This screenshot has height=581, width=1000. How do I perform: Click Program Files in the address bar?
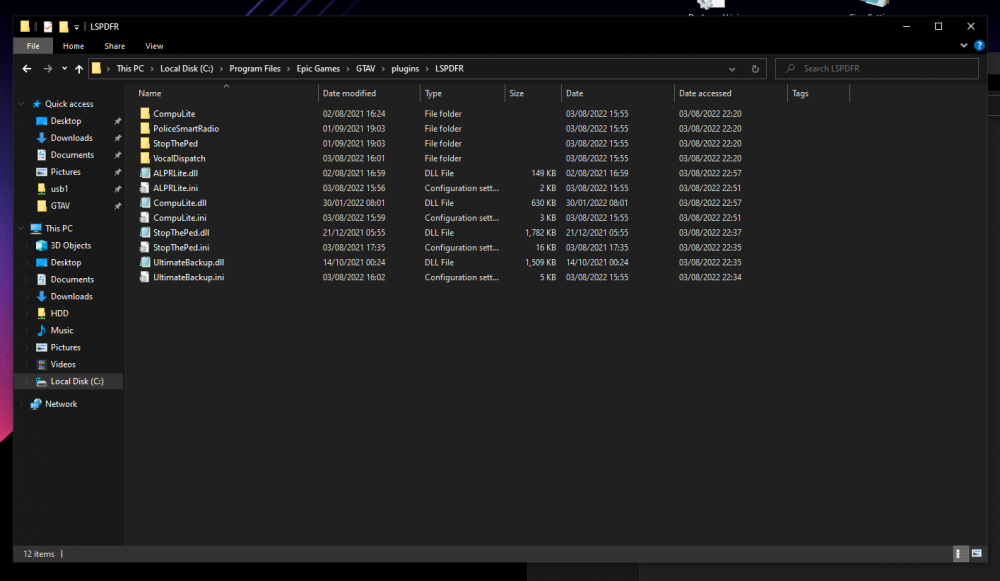[254, 68]
